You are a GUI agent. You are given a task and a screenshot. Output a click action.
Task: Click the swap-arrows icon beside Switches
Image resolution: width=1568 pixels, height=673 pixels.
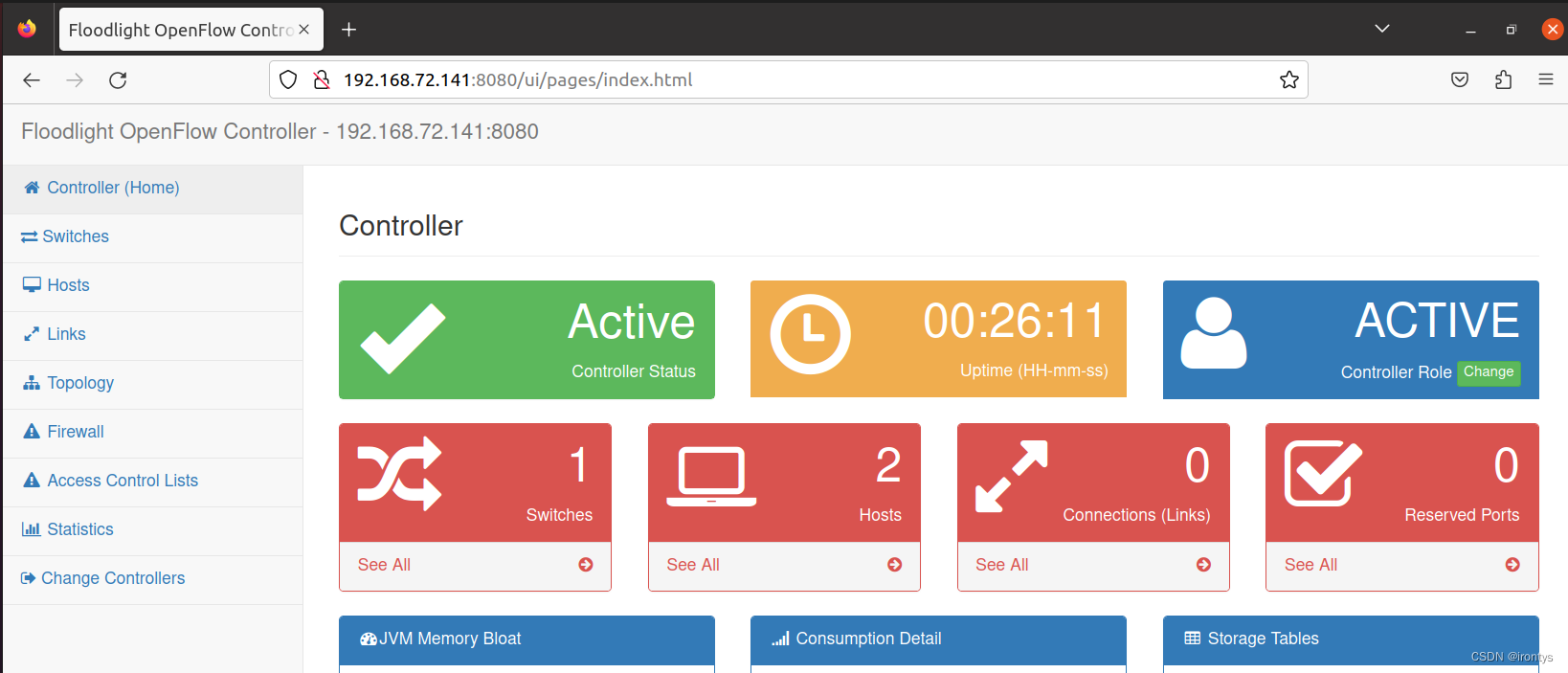click(x=30, y=236)
